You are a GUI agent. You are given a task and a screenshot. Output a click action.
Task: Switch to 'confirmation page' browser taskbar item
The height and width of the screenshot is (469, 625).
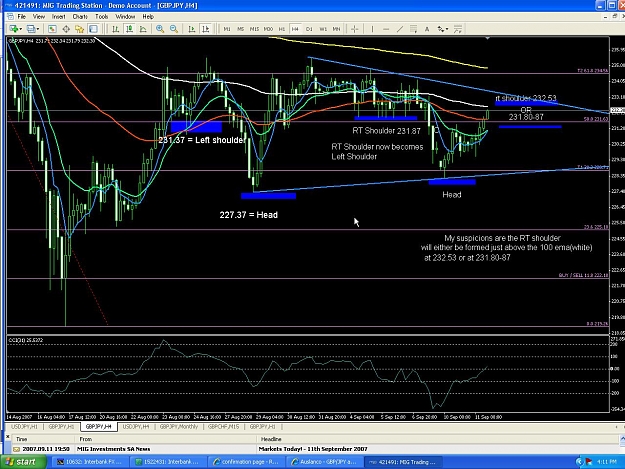click(x=247, y=462)
